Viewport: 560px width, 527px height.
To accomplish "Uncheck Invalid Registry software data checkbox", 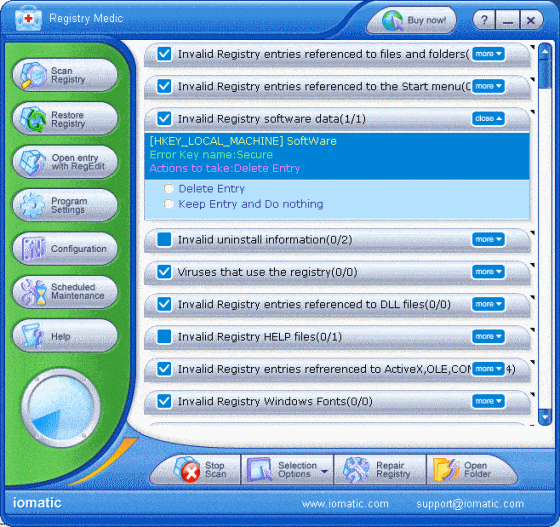I will (164, 118).
